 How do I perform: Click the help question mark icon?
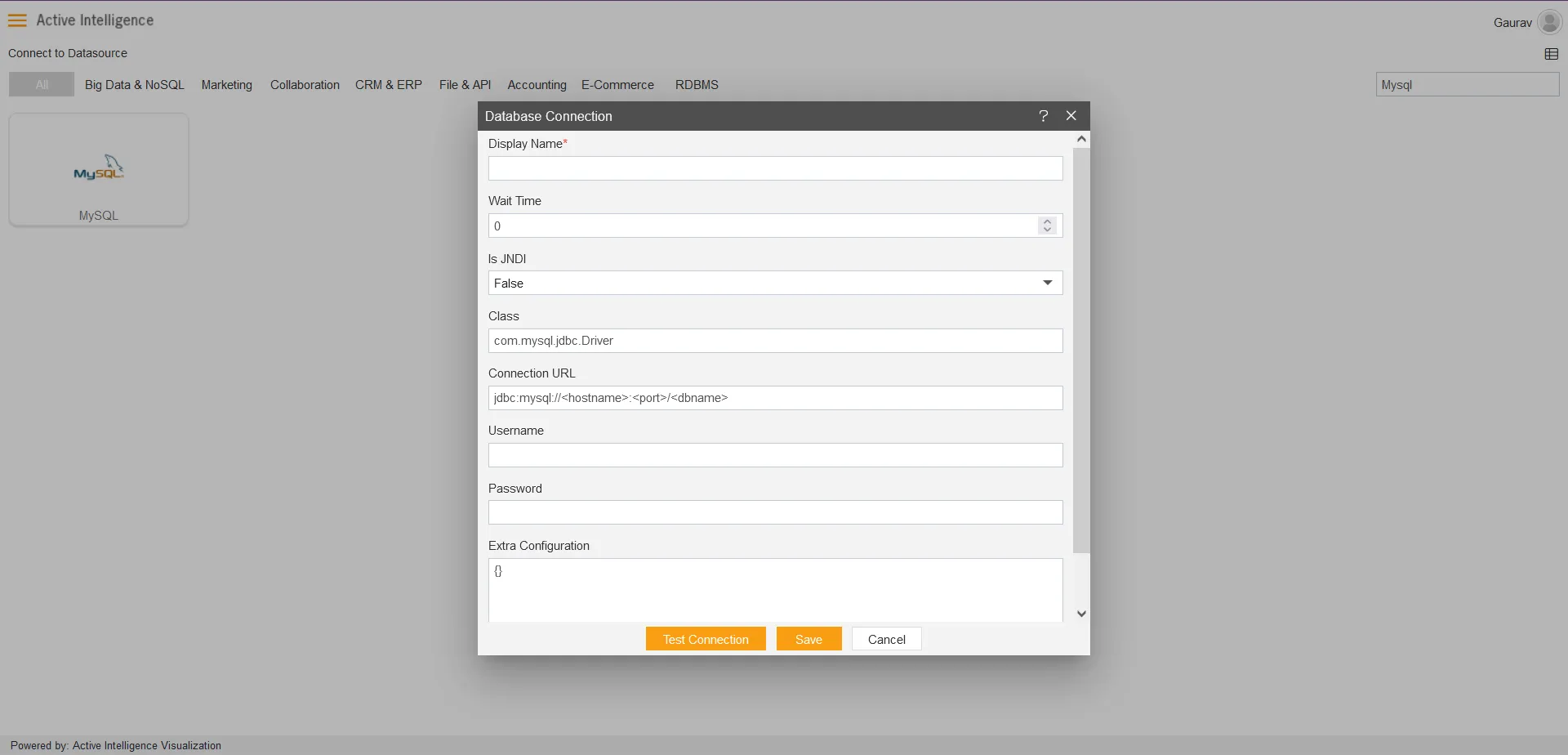pos(1043,116)
